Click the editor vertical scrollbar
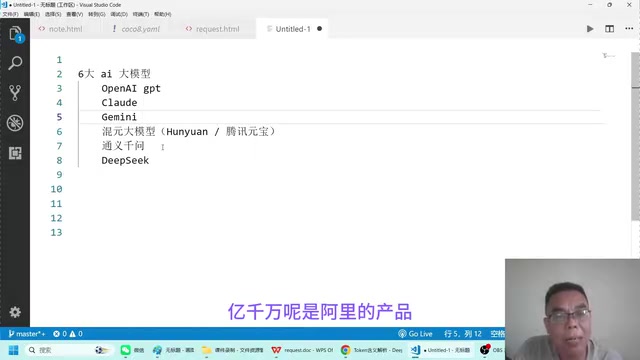Image resolution: width=640 pixels, height=360 pixels. (636, 137)
